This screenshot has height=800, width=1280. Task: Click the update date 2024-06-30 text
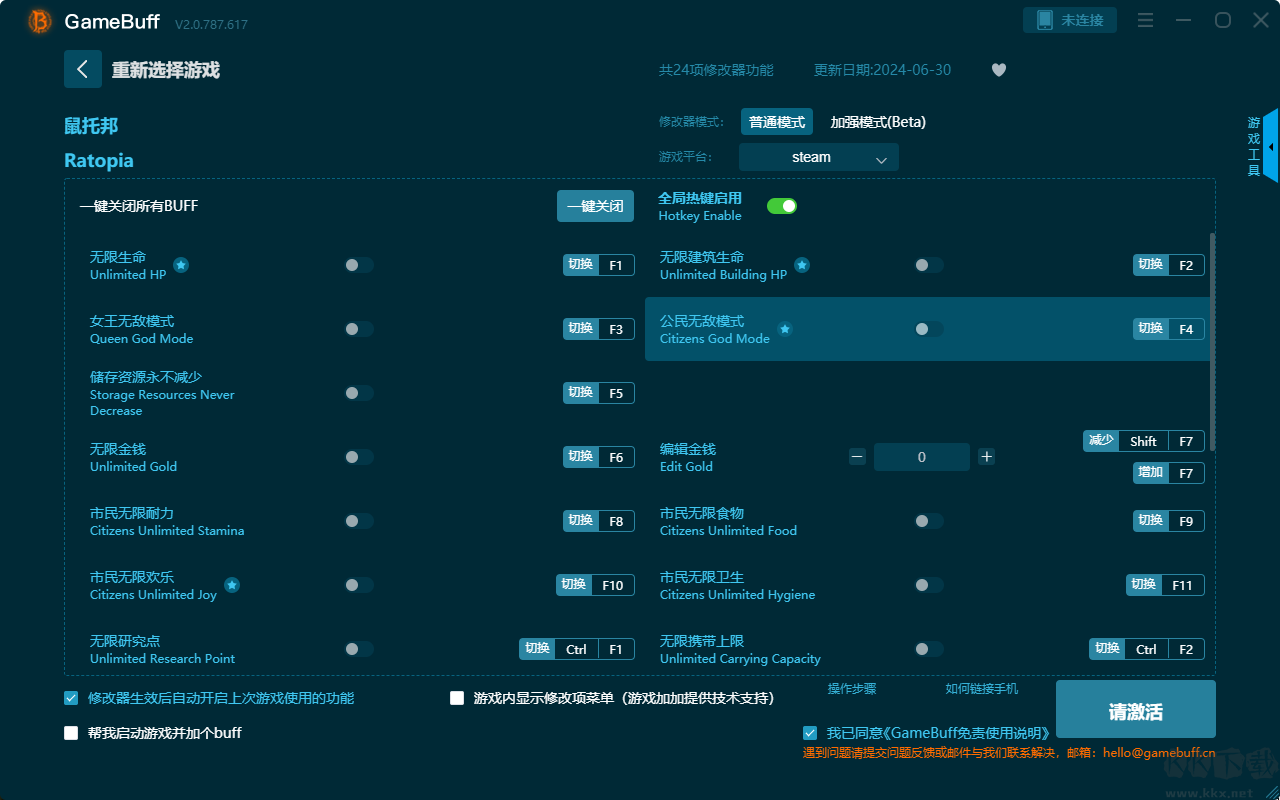pos(883,70)
